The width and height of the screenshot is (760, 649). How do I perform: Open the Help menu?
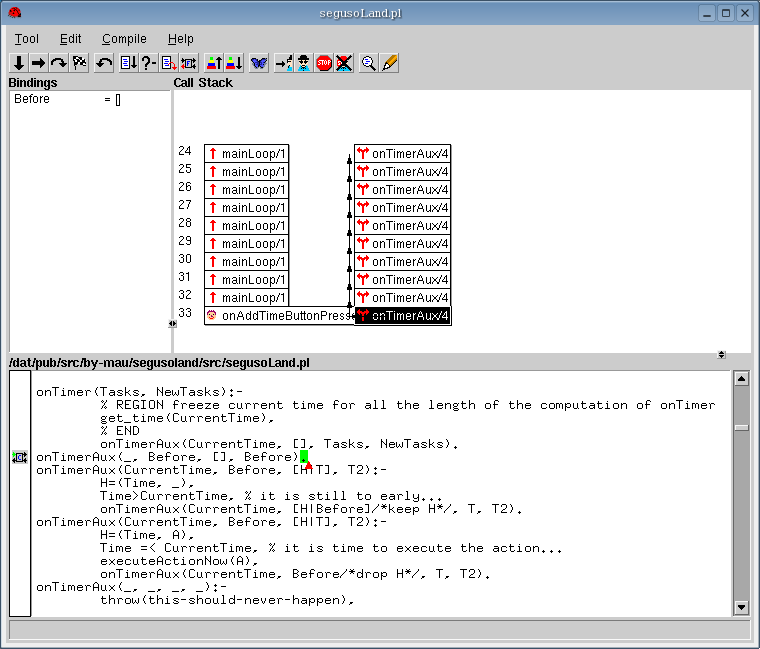click(x=181, y=39)
